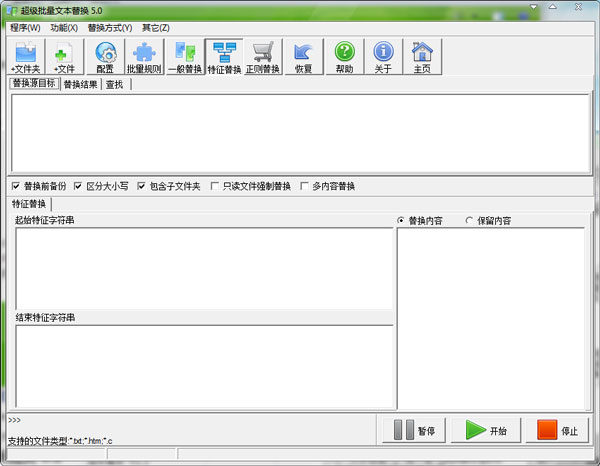Switch to the 查找 tab
This screenshot has height=466, width=600.
tap(115, 85)
